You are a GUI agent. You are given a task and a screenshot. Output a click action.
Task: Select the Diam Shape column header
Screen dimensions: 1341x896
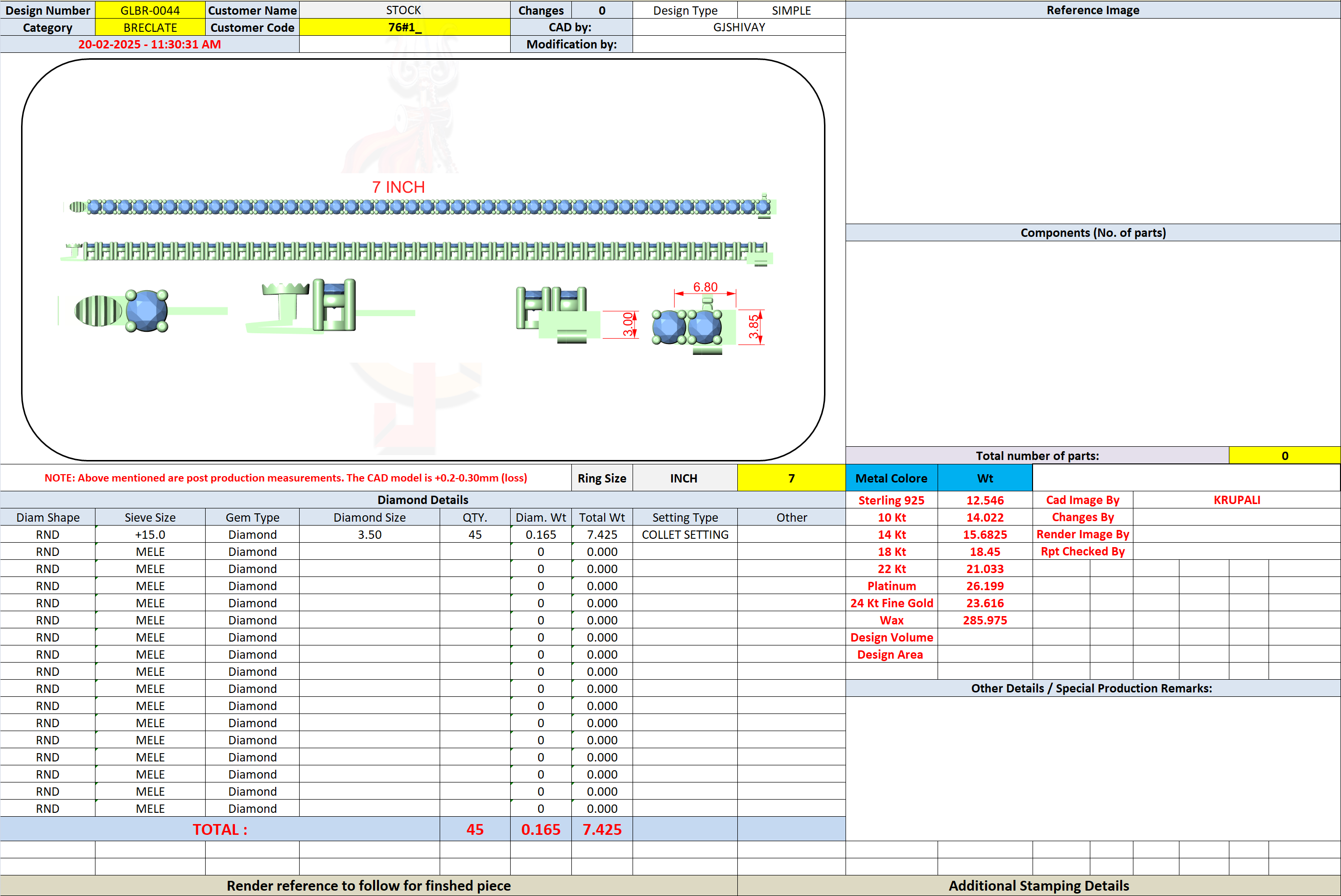pyautogui.click(x=47, y=517)
